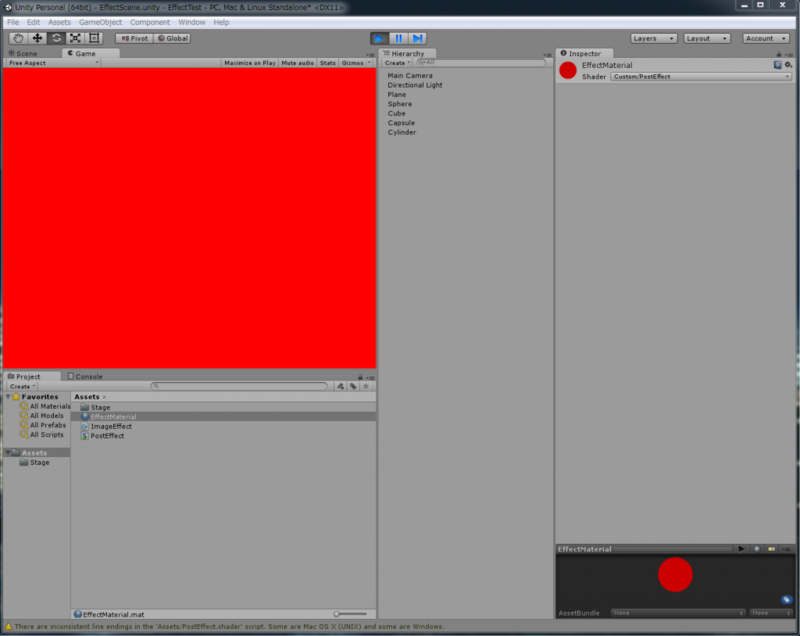Stop play mode with the Play button
Viewport: 800px width, 636px height.
point(379,38)
